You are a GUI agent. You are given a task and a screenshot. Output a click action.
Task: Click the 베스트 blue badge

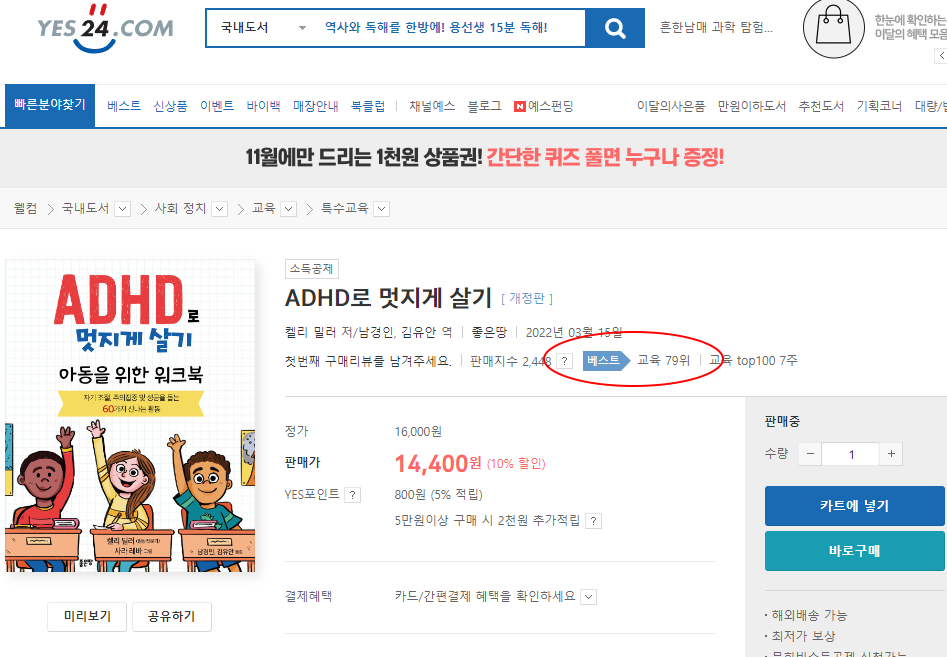pyautogui.click(x=606, y=361)
